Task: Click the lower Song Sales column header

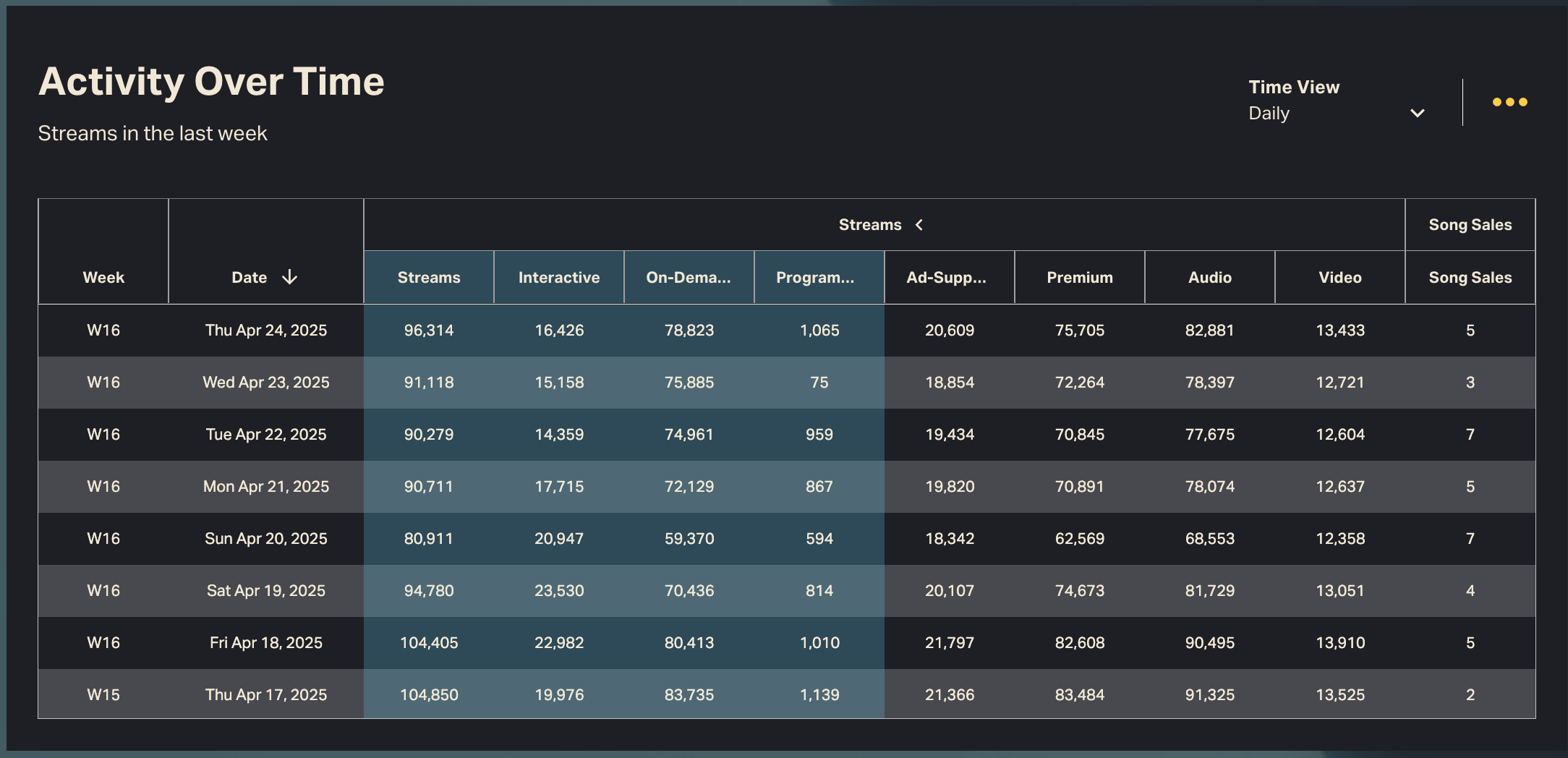Action: coord(1470,277)
